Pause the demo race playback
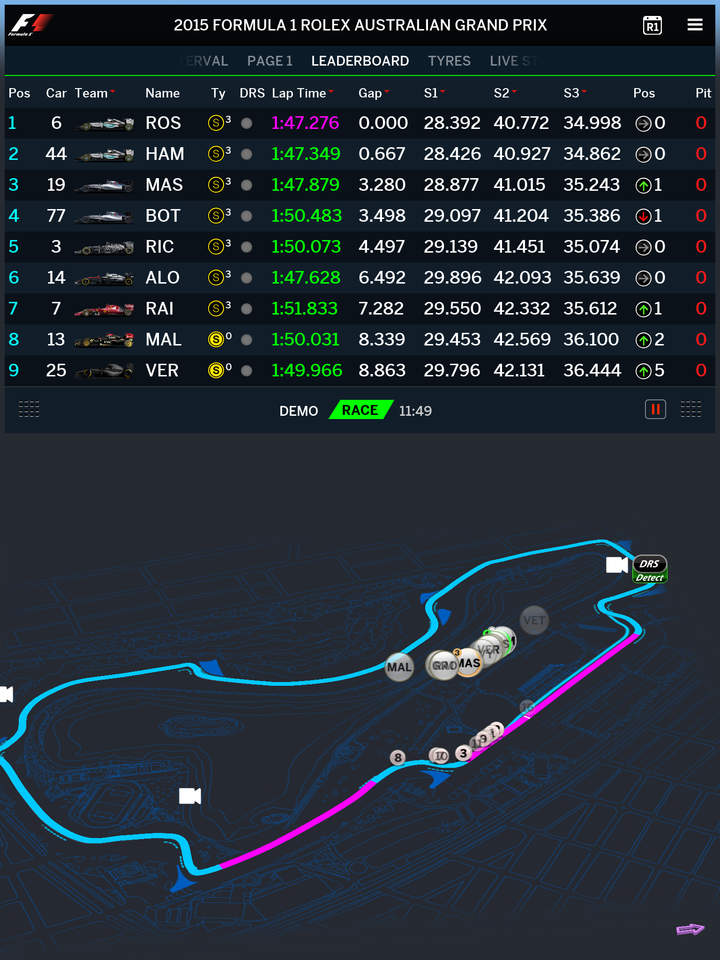The width and height of the screenshot is (720, 960). pyautogui.click(x=655, y=409)
